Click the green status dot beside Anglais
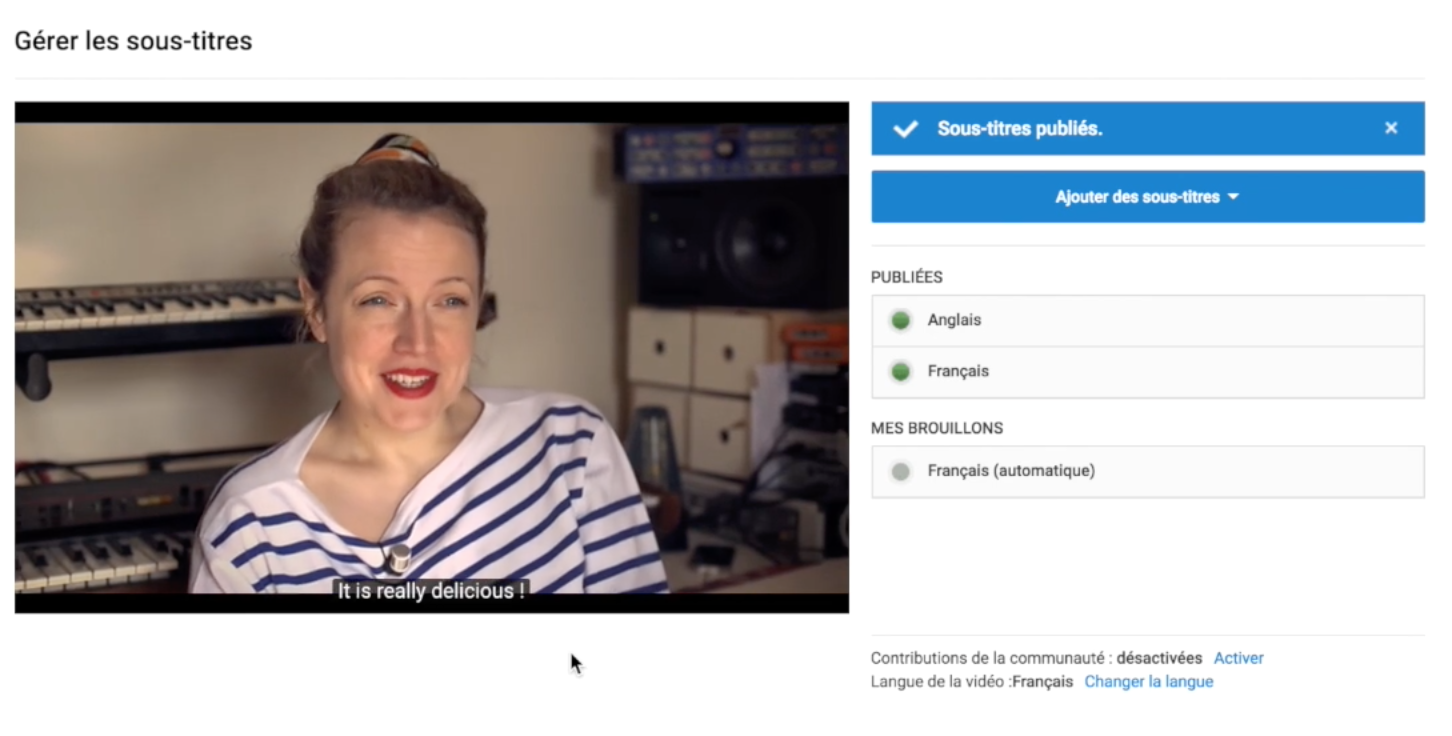Viewport: 1452px width, 736px height. coord(900,321)
